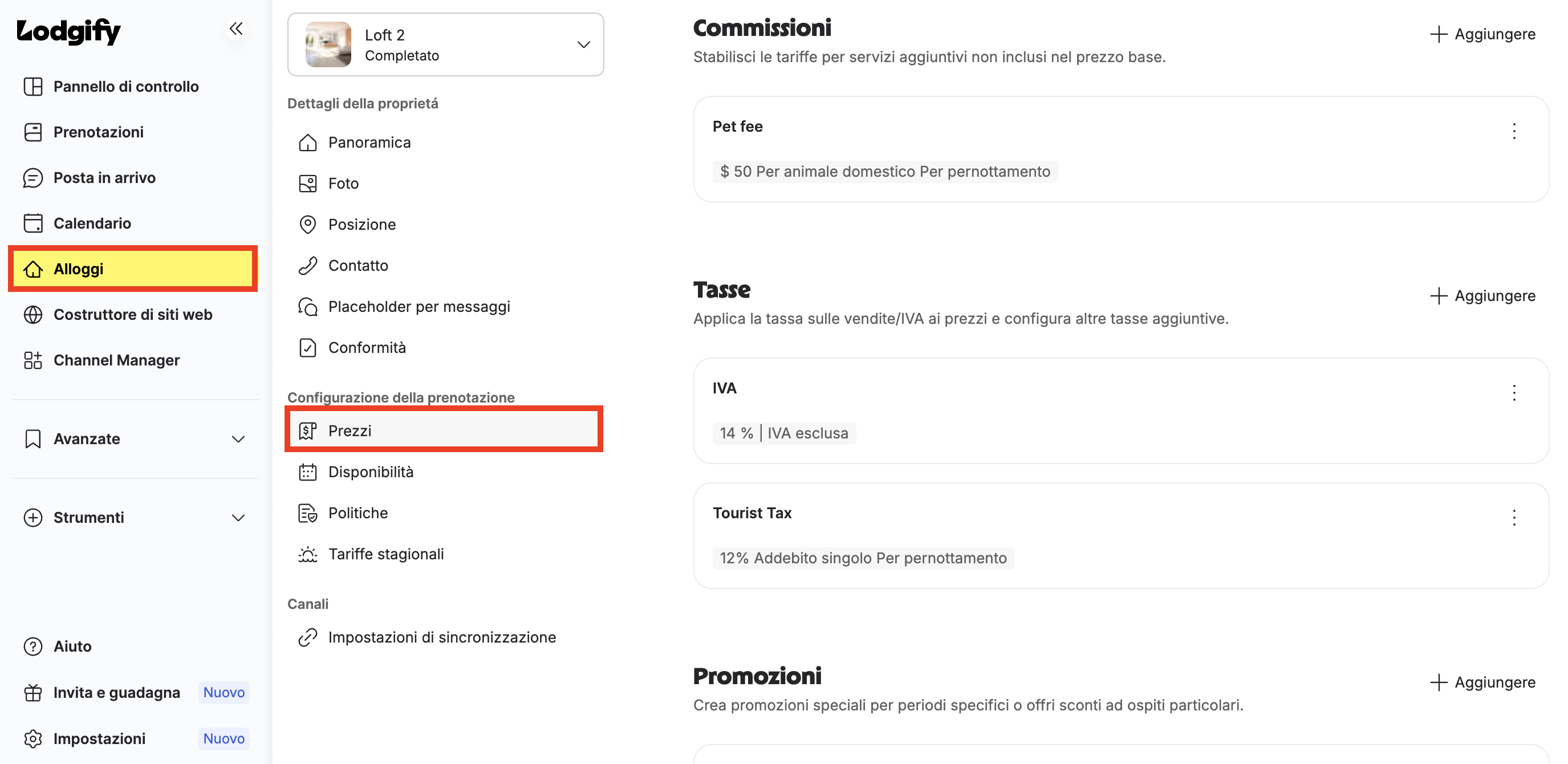
Task: Open Tourist Tax three-dot options menu
Action: 1514,518
